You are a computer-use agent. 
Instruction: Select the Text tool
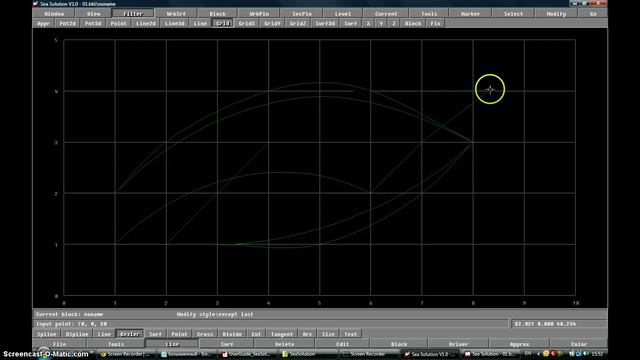click(351, 334)
